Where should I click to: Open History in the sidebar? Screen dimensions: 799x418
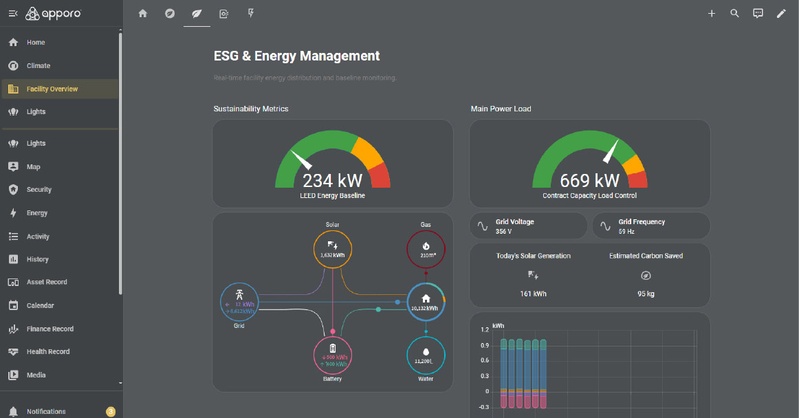(60, 259)
